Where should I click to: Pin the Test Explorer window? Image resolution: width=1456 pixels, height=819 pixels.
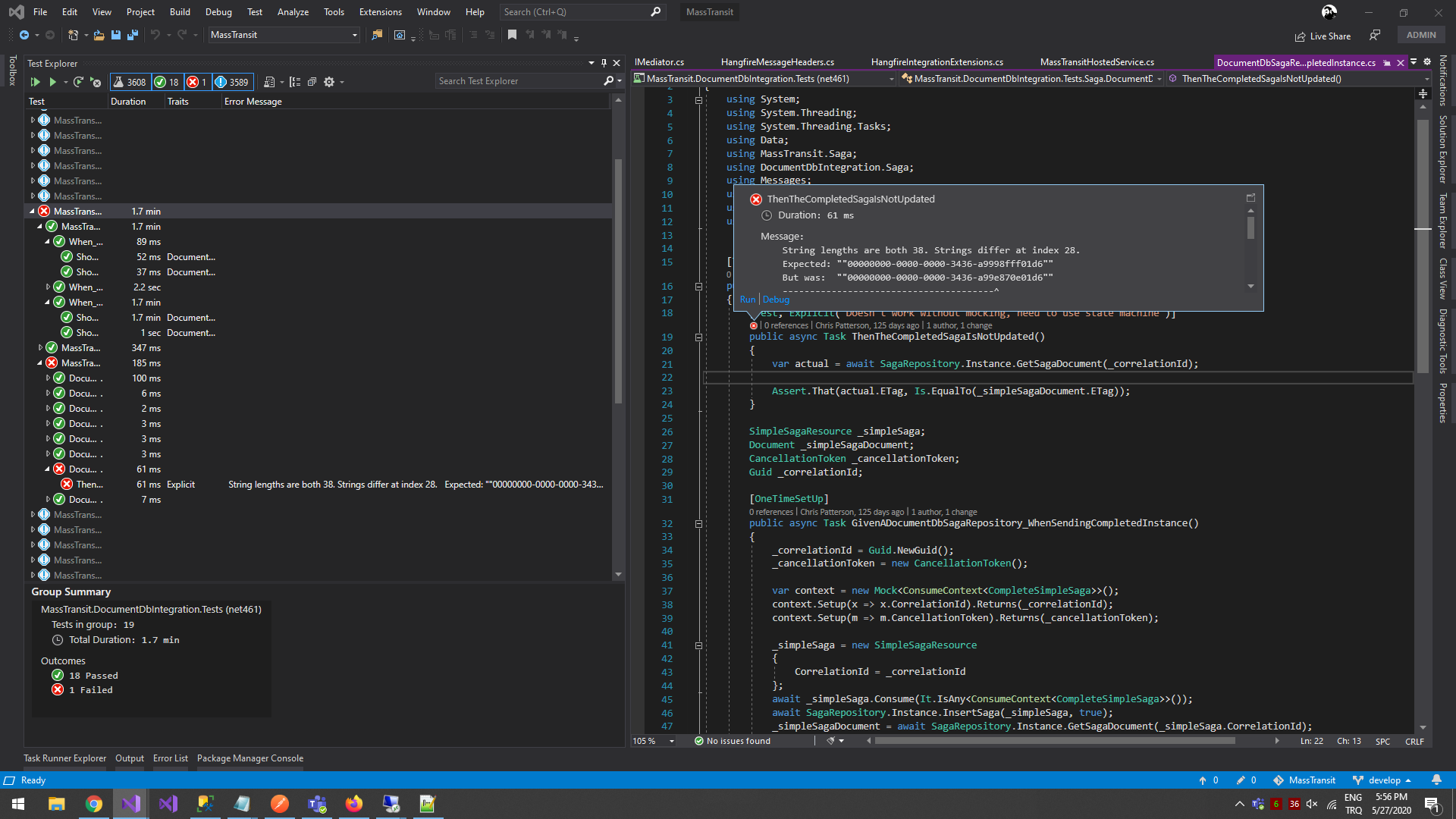(604, 63)
